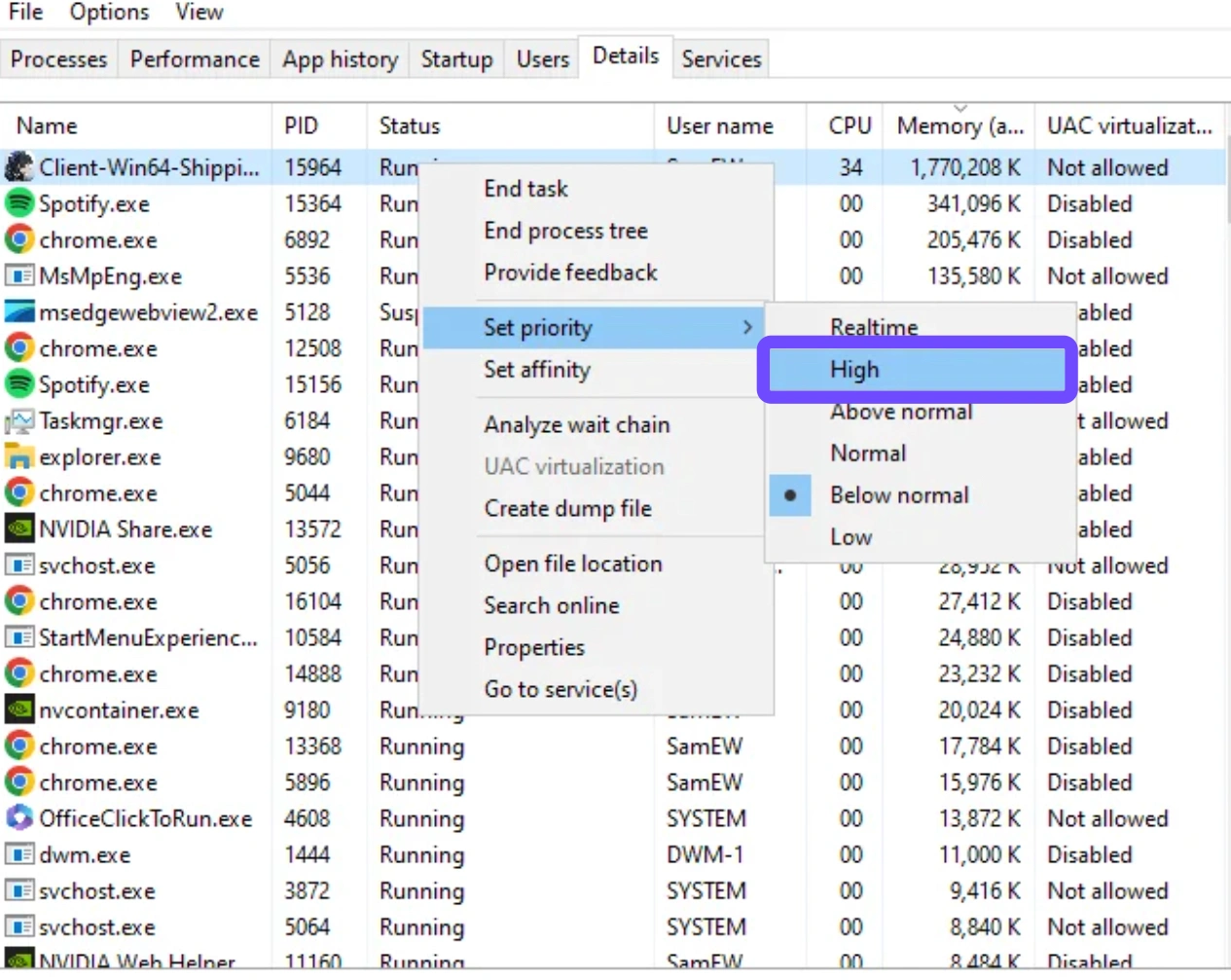Set priority to High
Viewport: 1231px width, 980px height.
pyautogui.click(x=854, y=370)
